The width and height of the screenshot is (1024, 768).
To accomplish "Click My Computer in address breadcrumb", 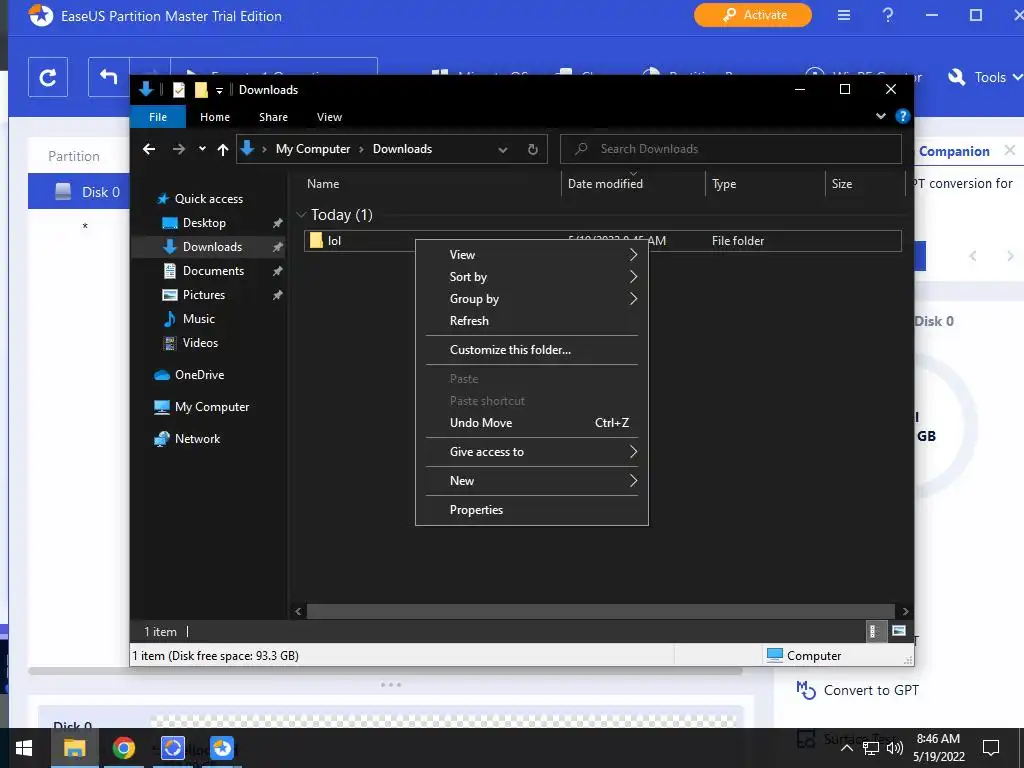I will coord(313,149).
